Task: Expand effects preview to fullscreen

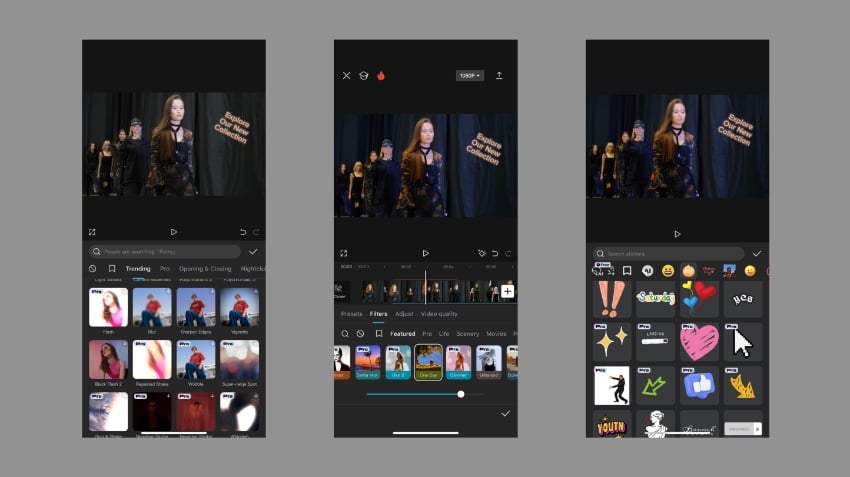Action: tap(92, 232)
